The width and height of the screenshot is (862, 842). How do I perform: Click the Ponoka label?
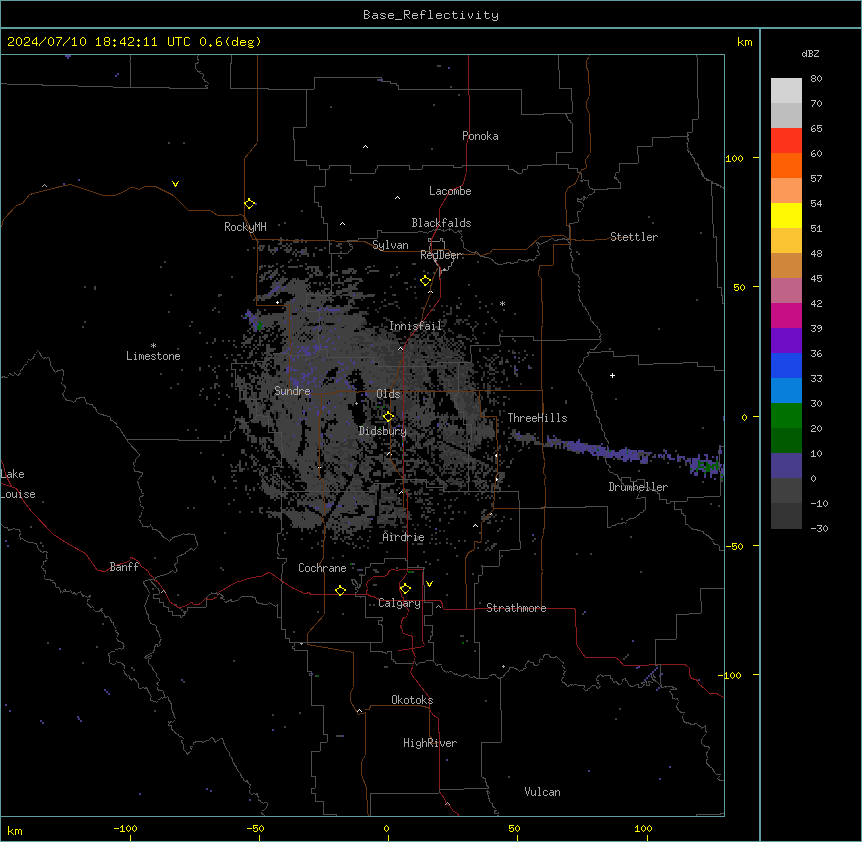pyautogui.click(x=480, y=136)
